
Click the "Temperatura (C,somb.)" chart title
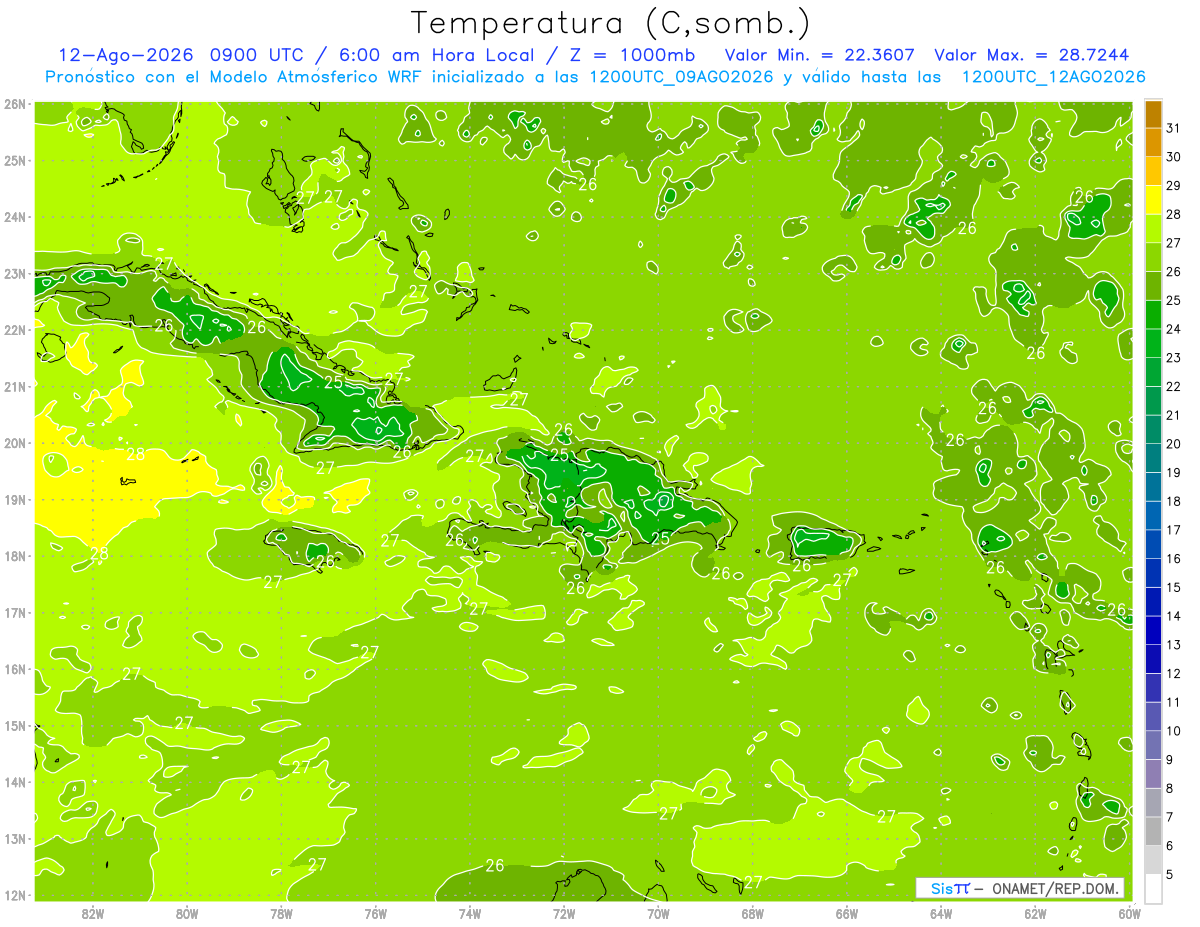(611, 23)
